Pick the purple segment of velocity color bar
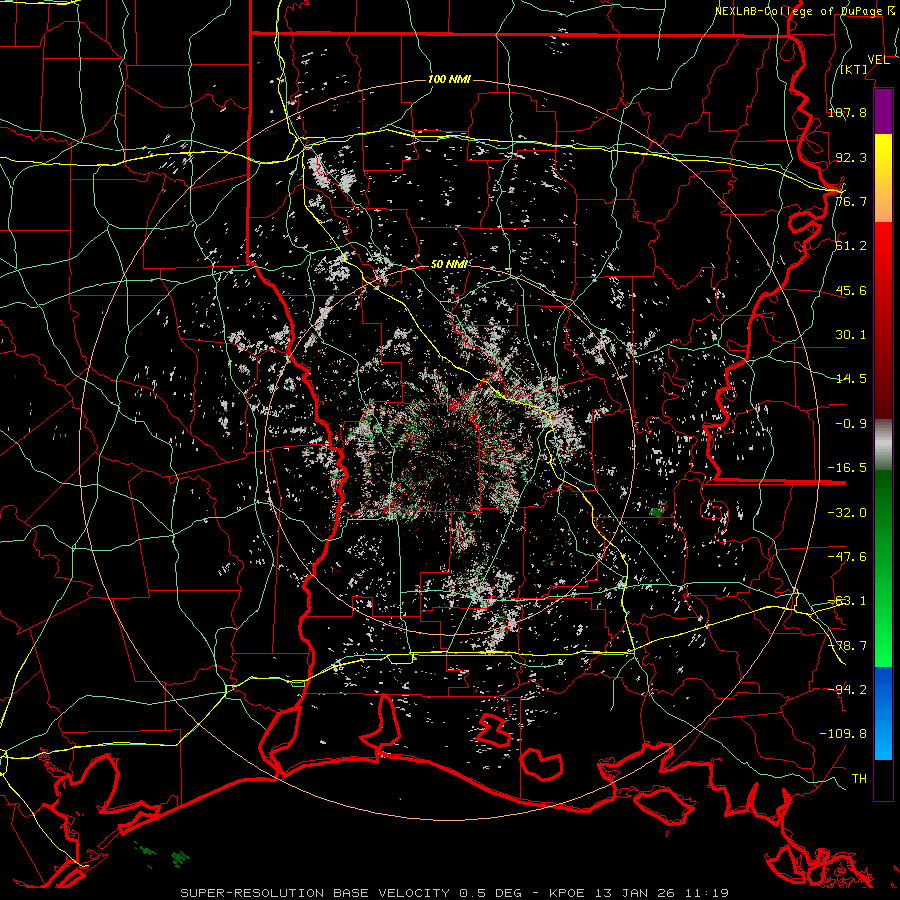900x900 pixels. click(883, 112)
